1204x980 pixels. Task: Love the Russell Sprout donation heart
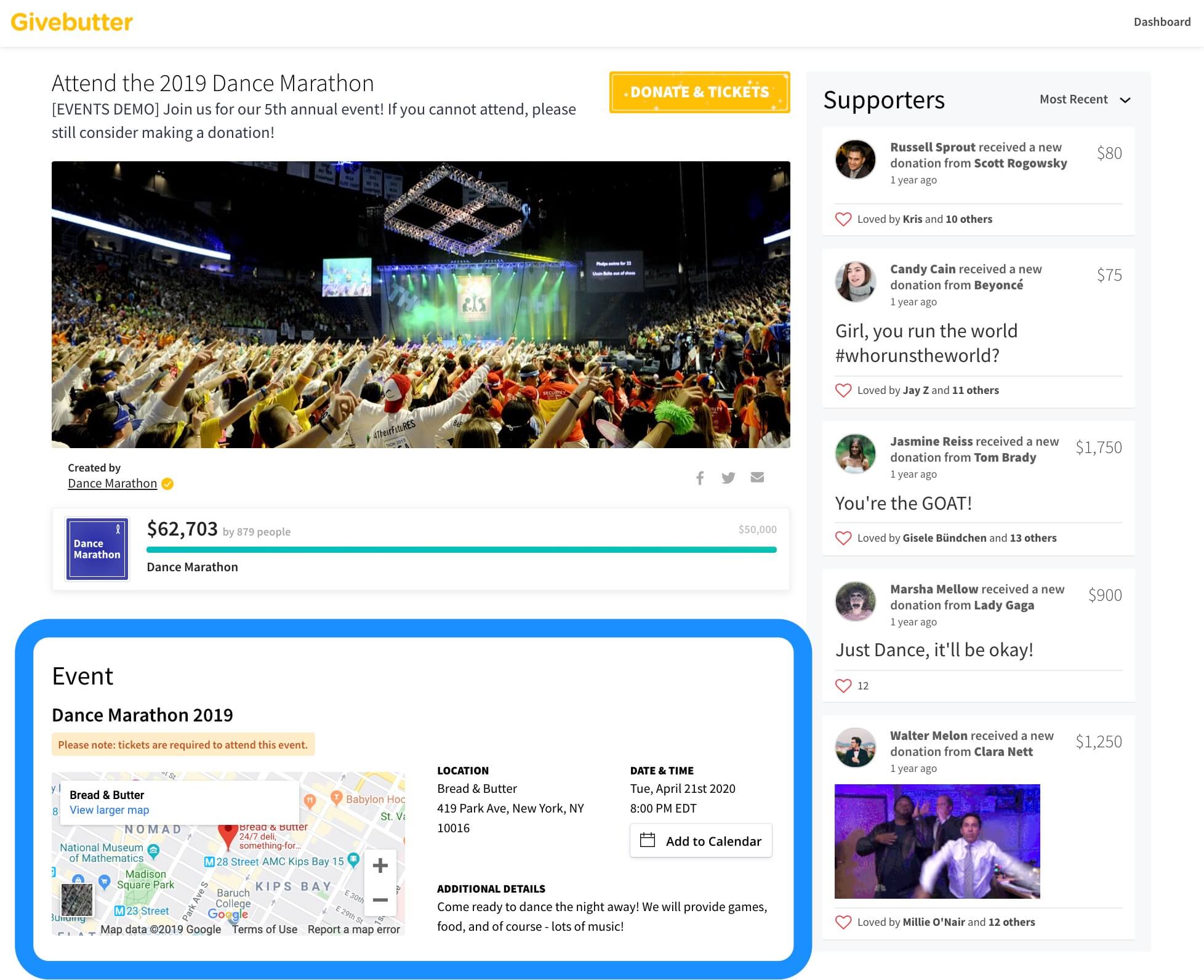click(843, 219)
